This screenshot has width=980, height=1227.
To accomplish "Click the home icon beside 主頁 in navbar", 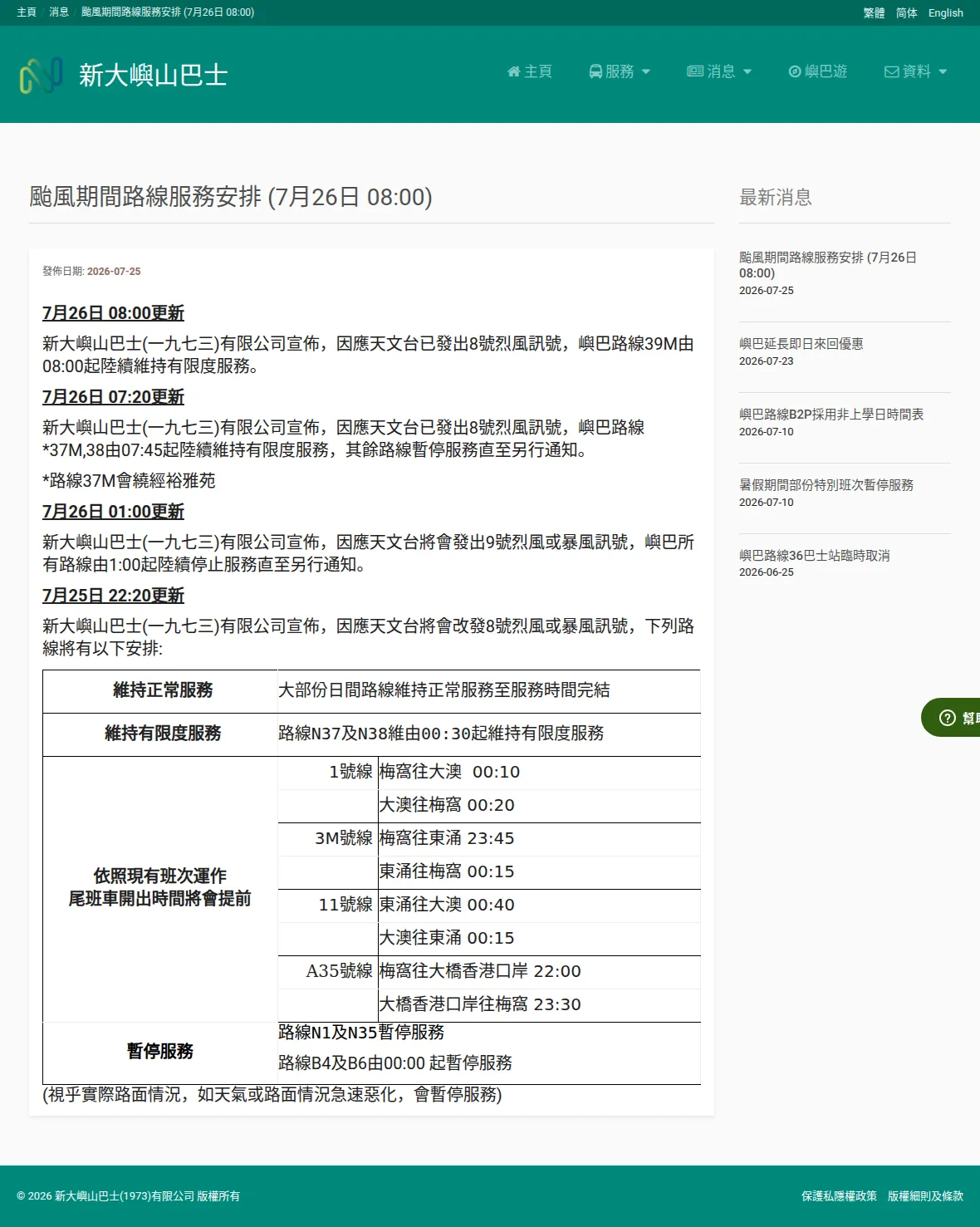I will click(x=513, y=71).
